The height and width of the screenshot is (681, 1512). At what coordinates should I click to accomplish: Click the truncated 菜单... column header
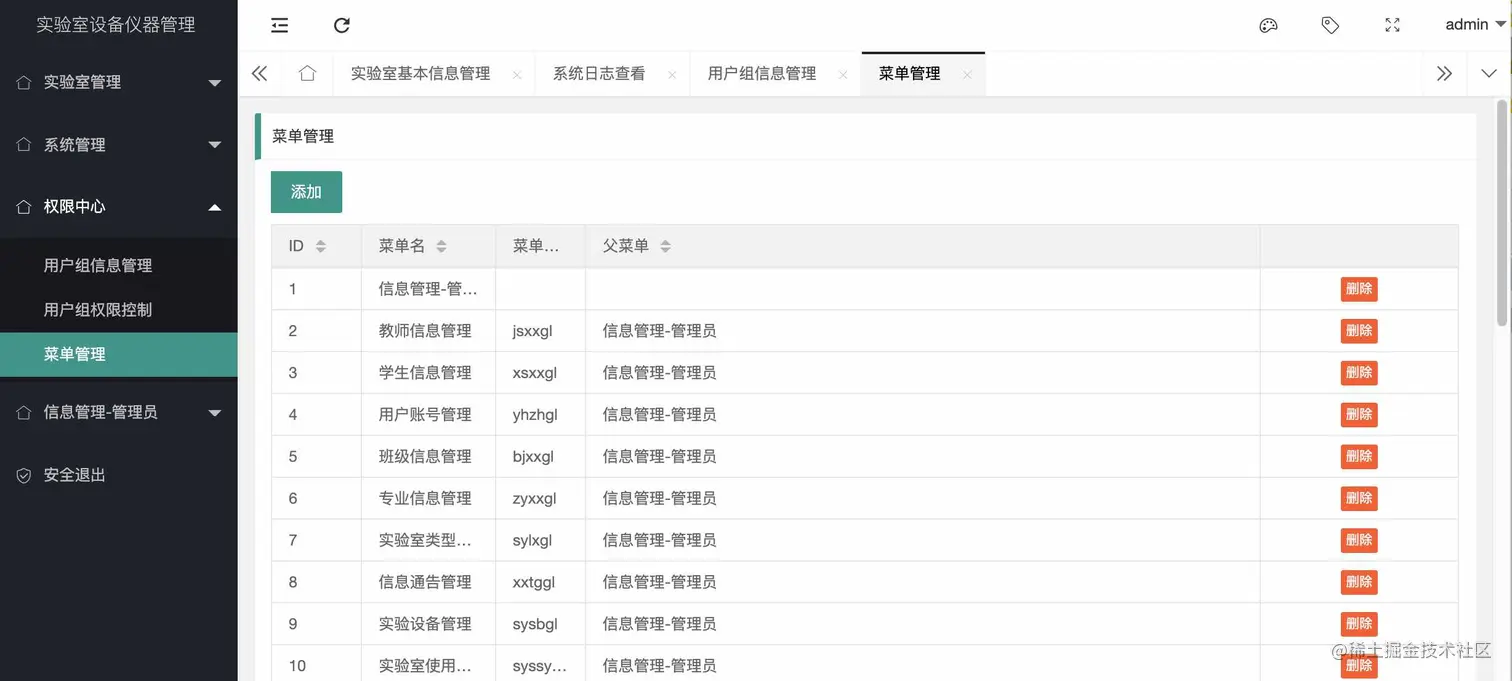pyautogui.click(x=540, y=246)
